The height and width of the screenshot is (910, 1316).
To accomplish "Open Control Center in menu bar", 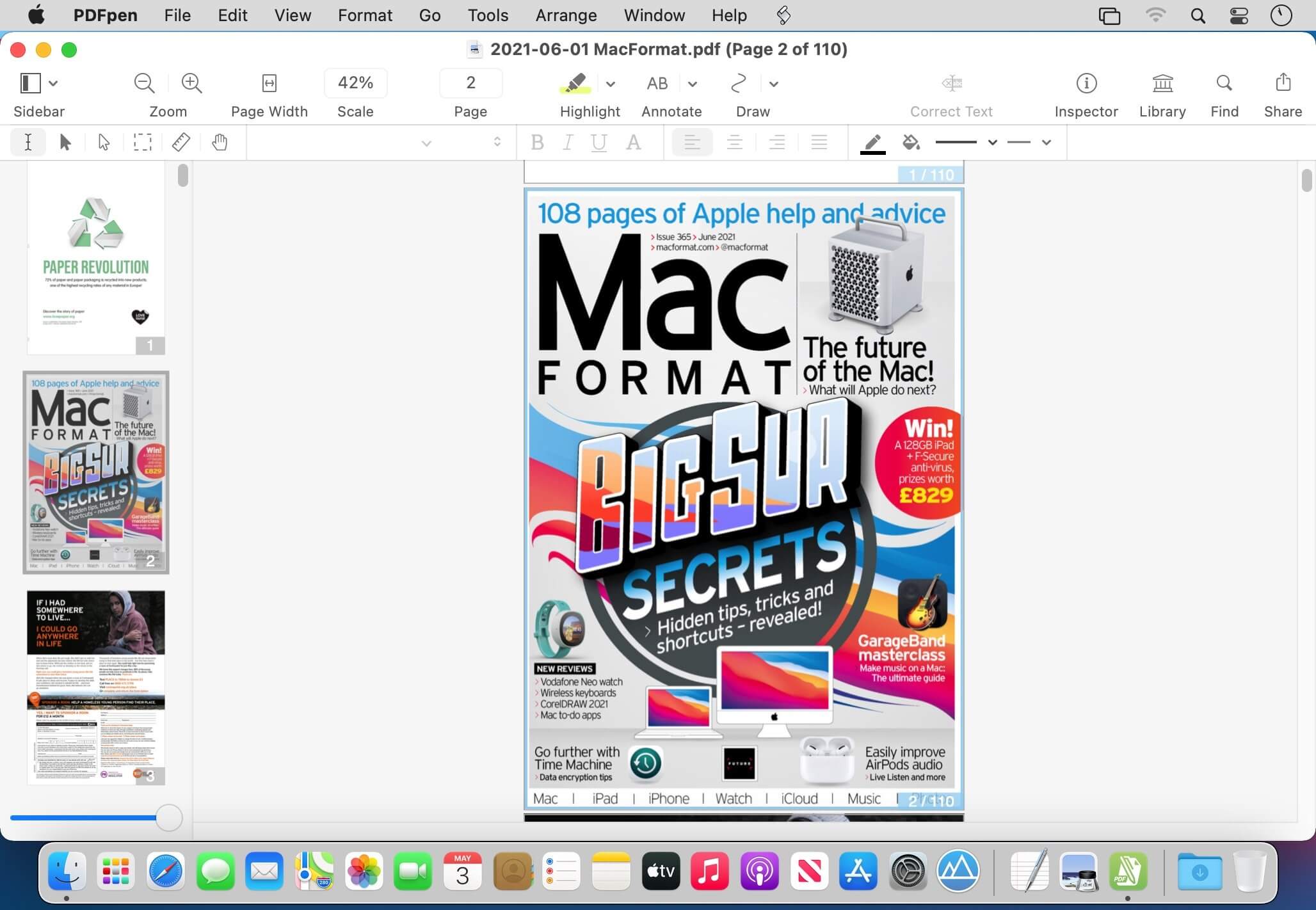I will 1239,15.
